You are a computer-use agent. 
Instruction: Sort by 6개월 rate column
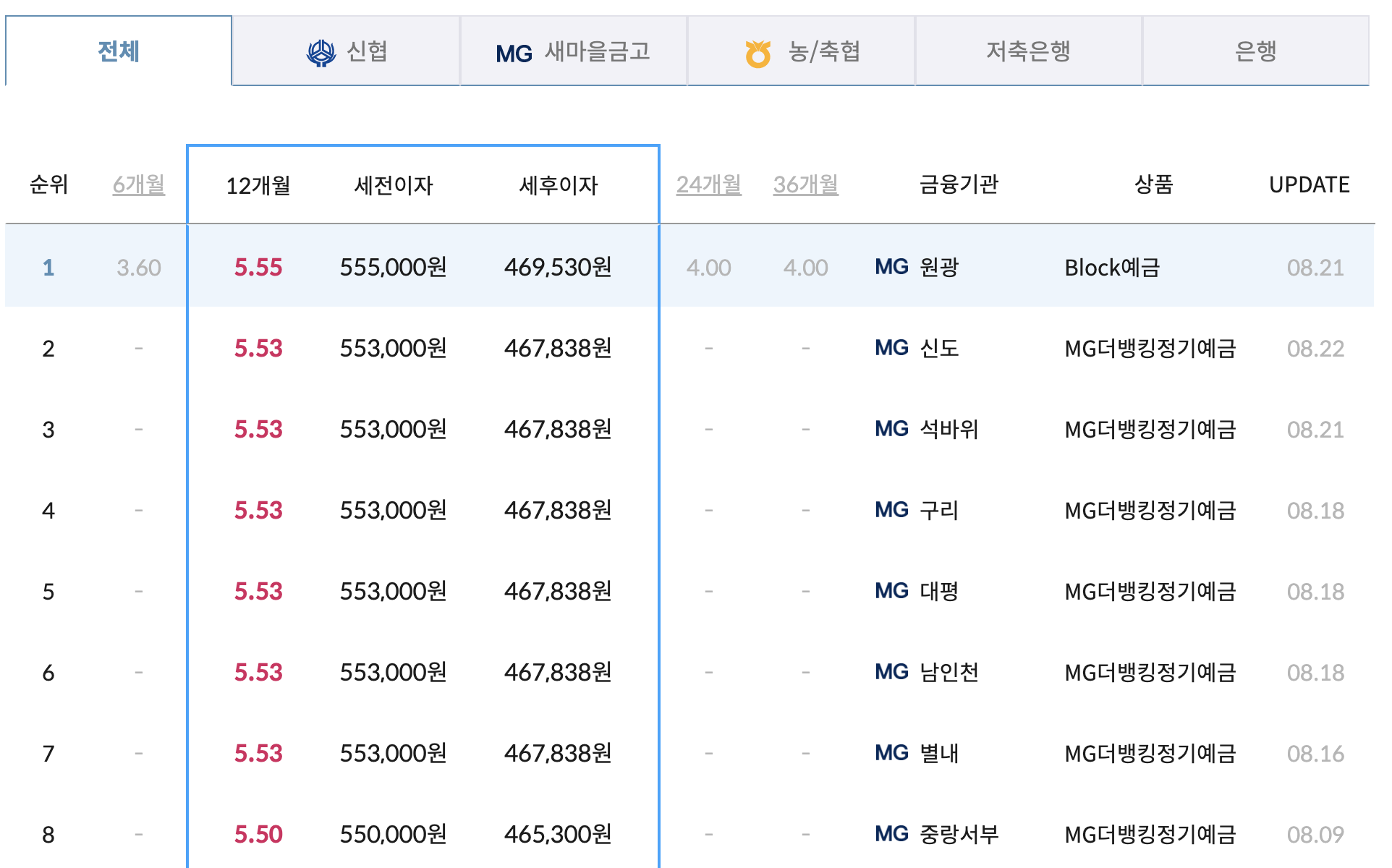[x=138, y=184]
